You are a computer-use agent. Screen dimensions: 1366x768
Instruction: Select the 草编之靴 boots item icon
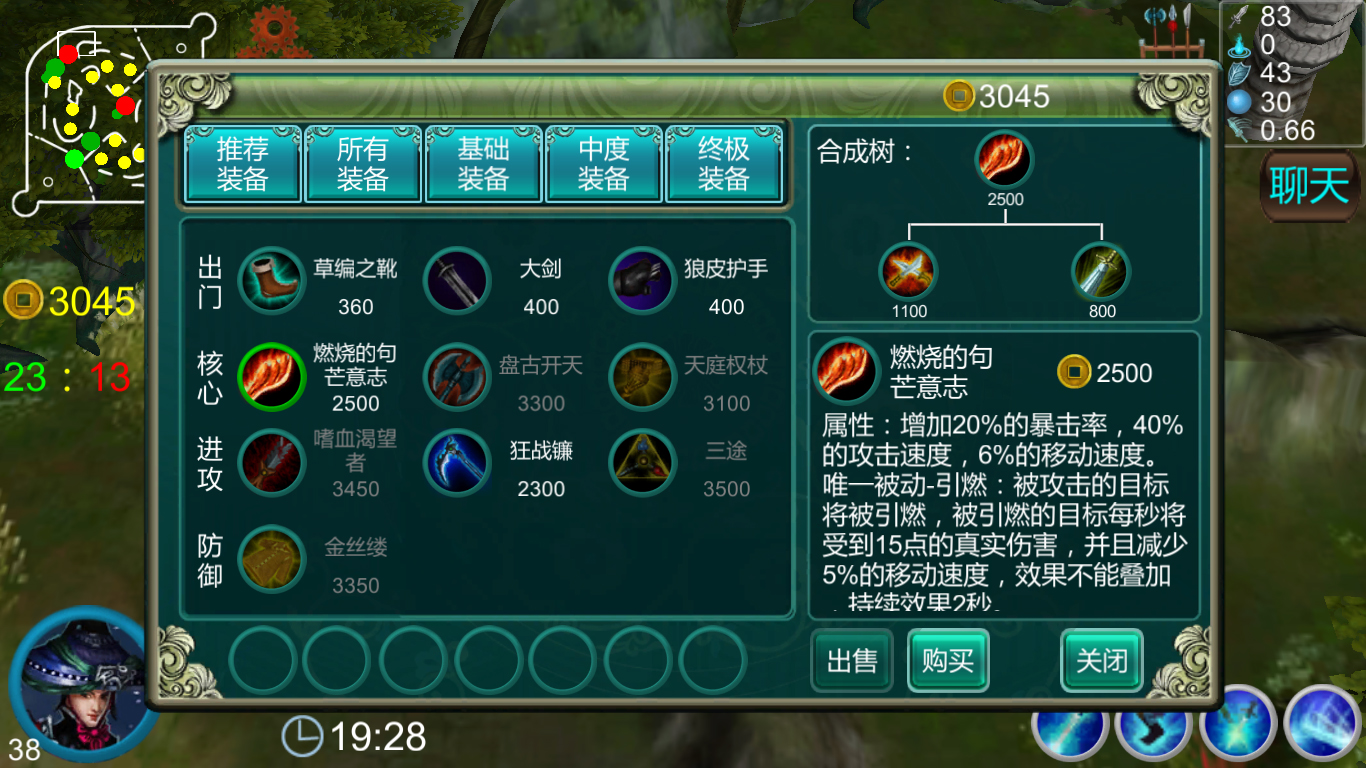pos(271,280)
